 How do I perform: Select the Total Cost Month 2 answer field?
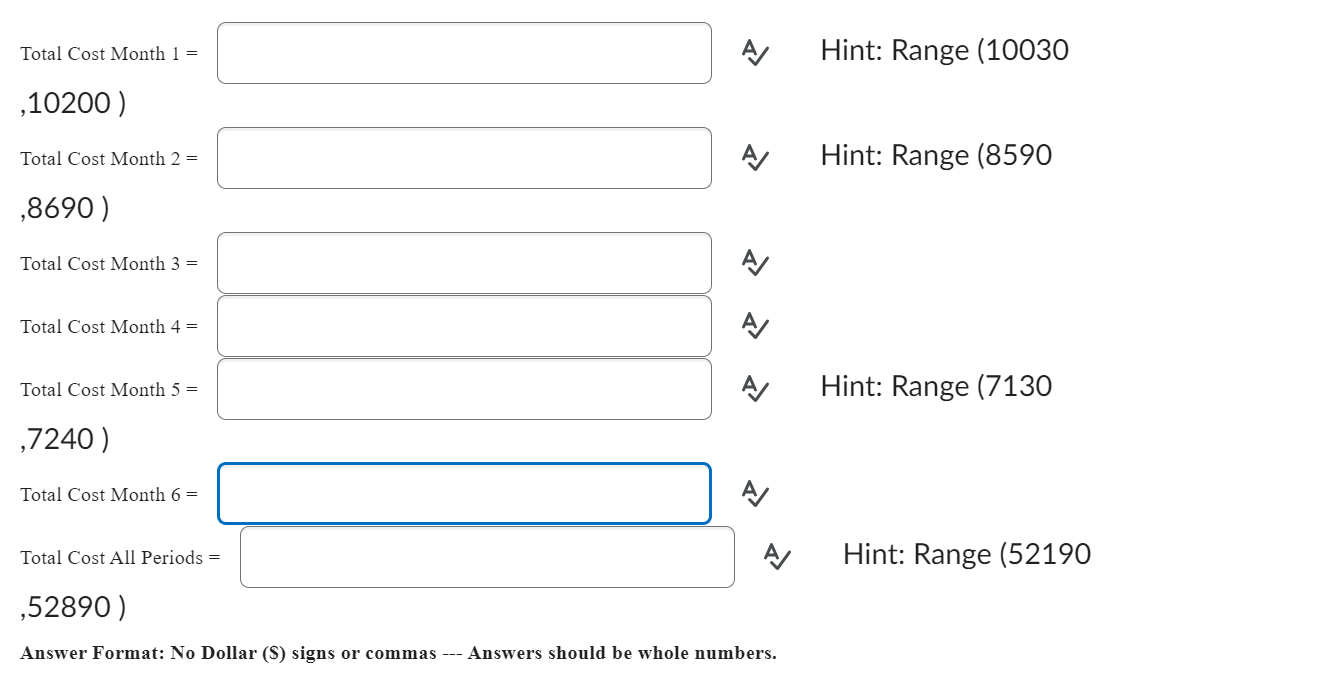[464, 158]
